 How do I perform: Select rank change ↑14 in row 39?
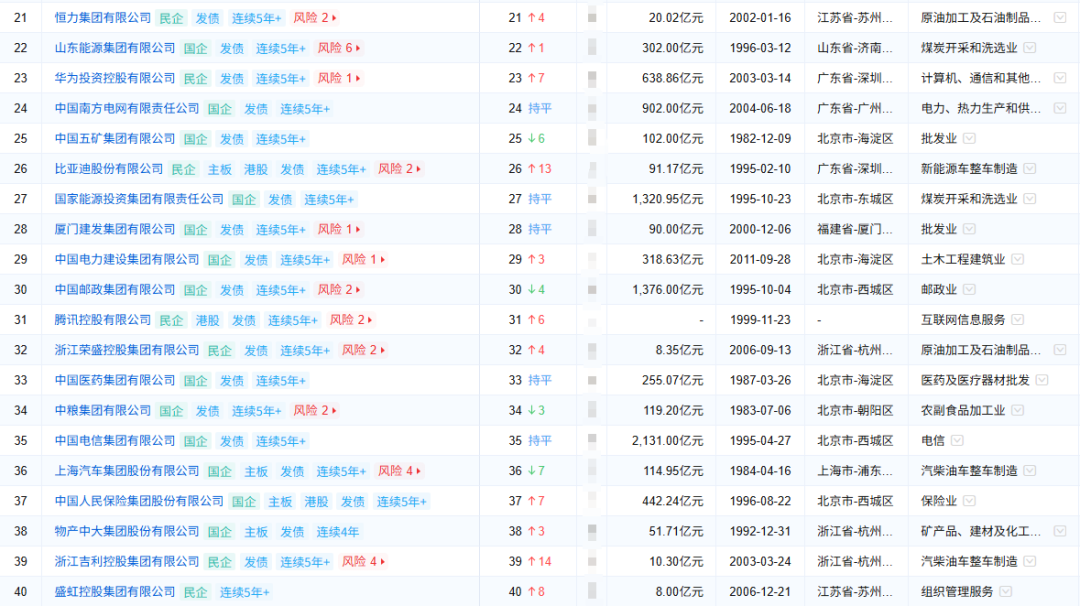click(540, 562)
